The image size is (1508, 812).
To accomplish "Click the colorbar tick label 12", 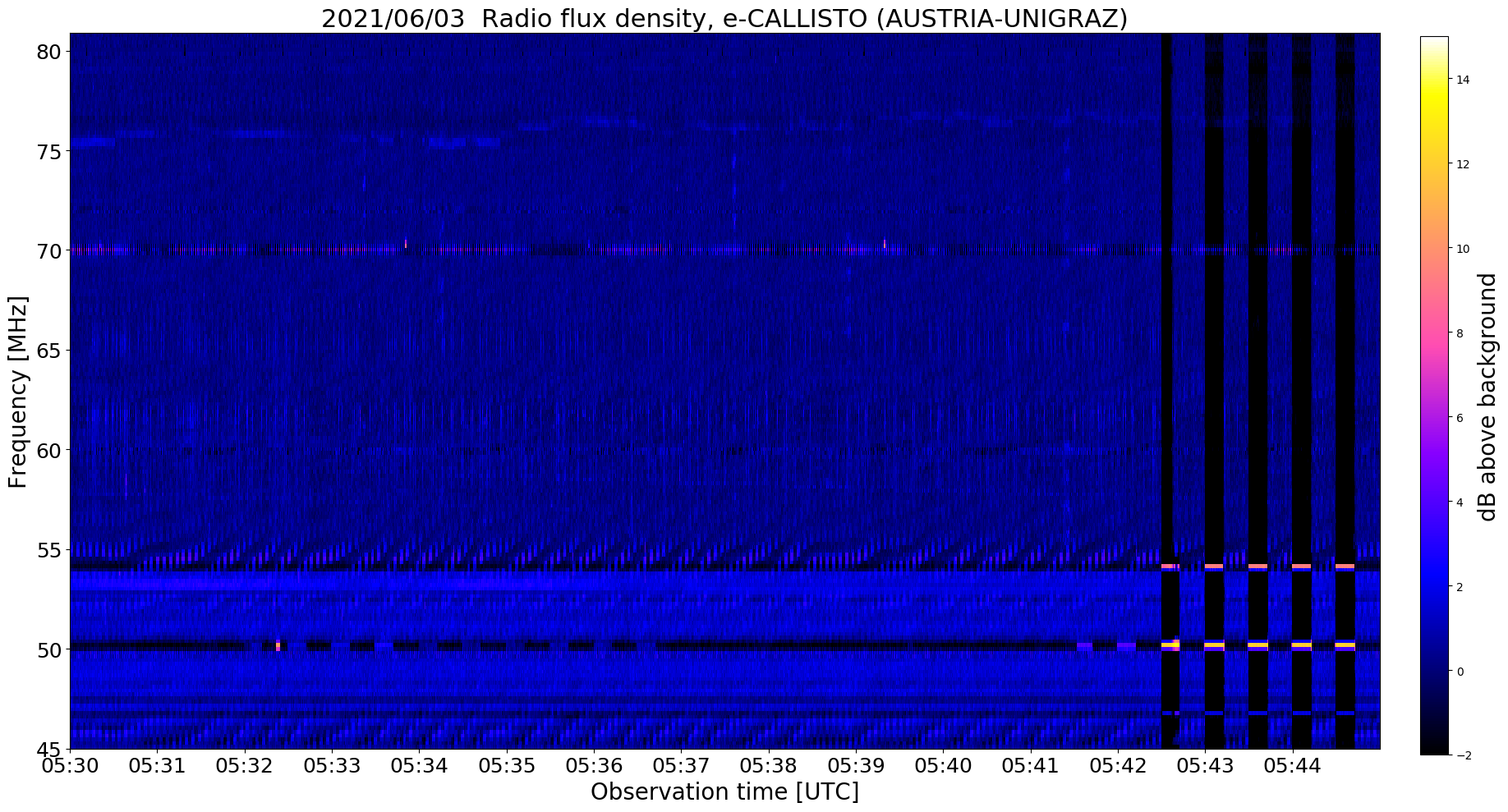I will 1463,164.
